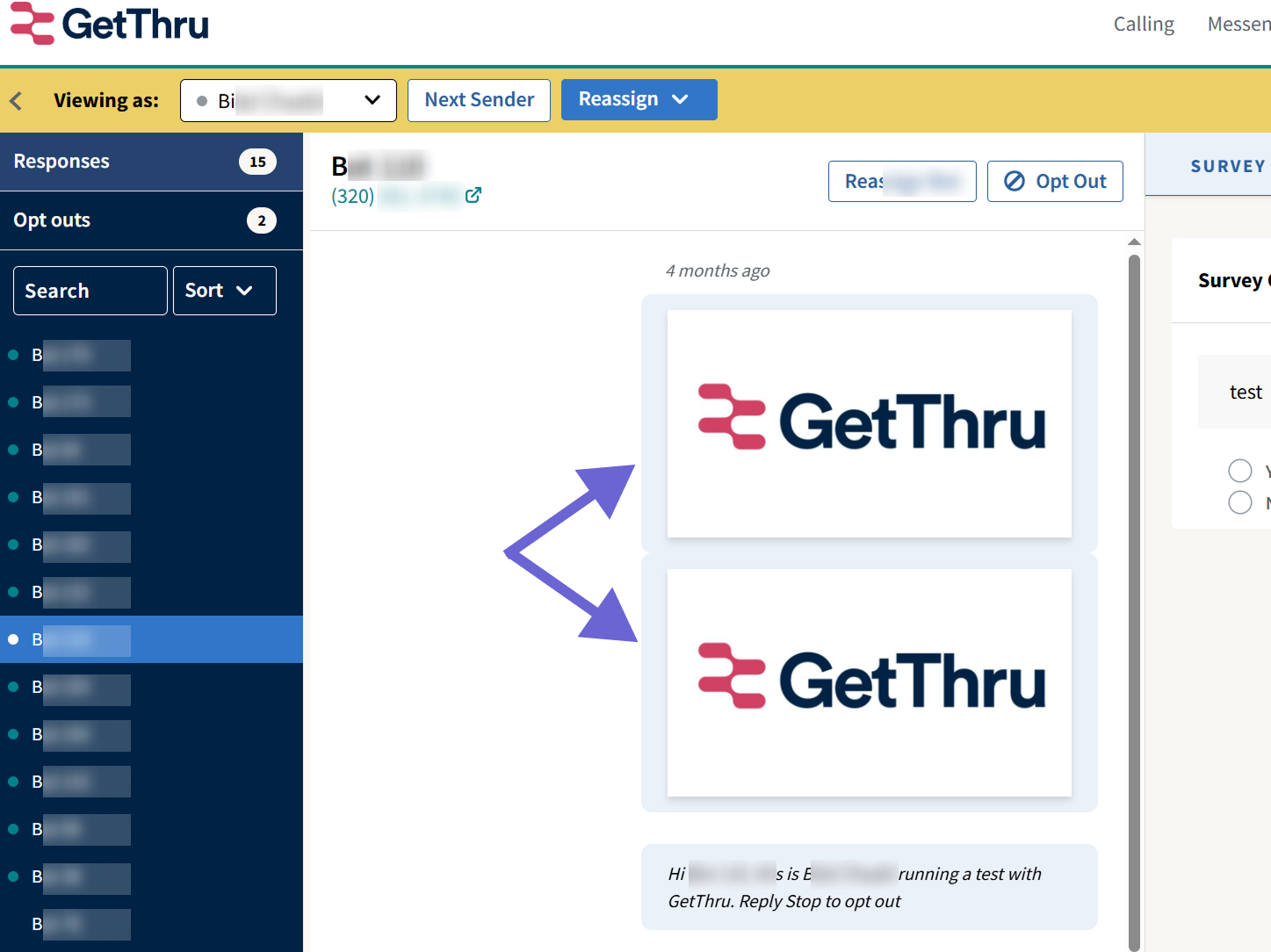This screenshot has height=952, width=1271.
Task: Select the last visible contact in list
Action: pos(151,924)
